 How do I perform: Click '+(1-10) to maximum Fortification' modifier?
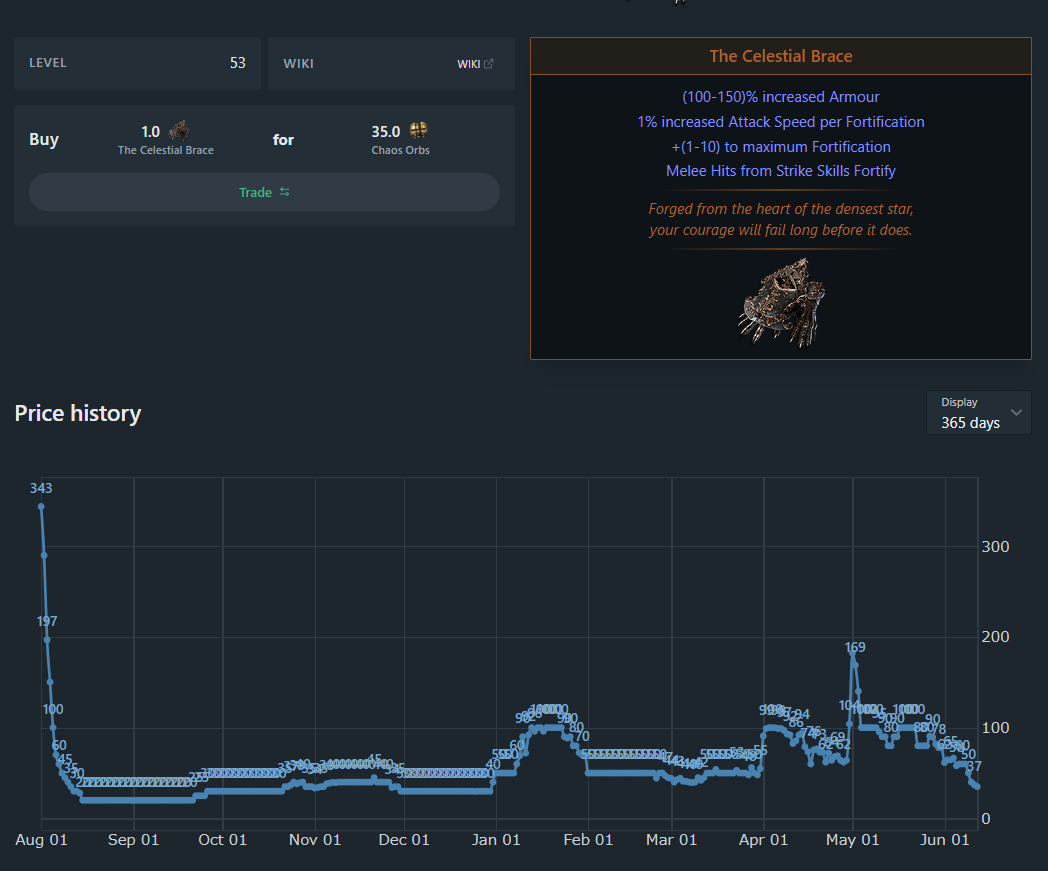point(781,146)
